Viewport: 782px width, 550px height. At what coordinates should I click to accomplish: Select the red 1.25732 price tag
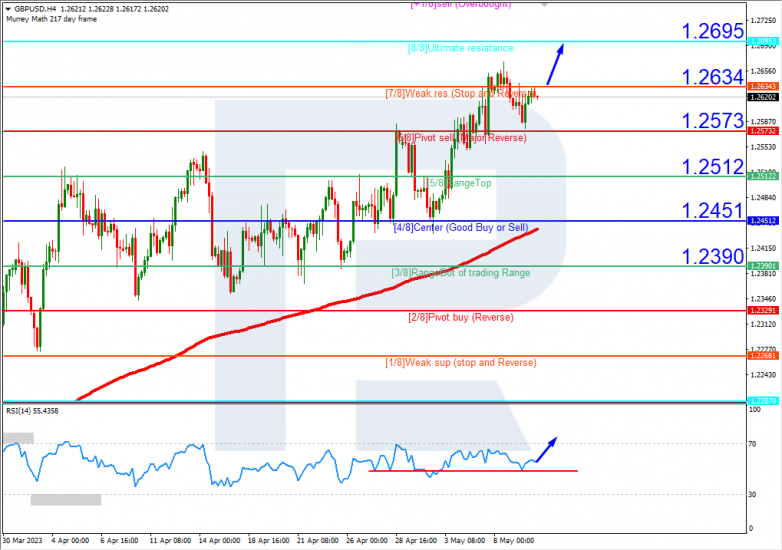763,131
